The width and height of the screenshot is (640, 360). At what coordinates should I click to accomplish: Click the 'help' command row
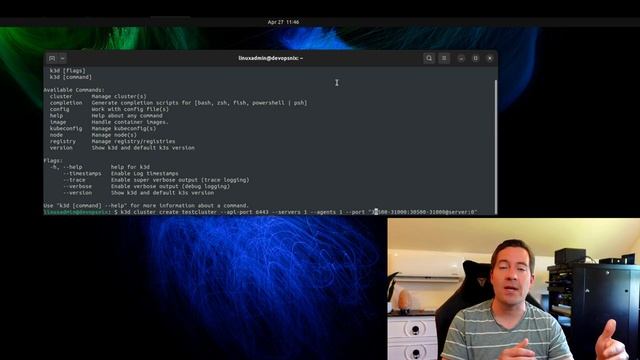tap(106, 116)
